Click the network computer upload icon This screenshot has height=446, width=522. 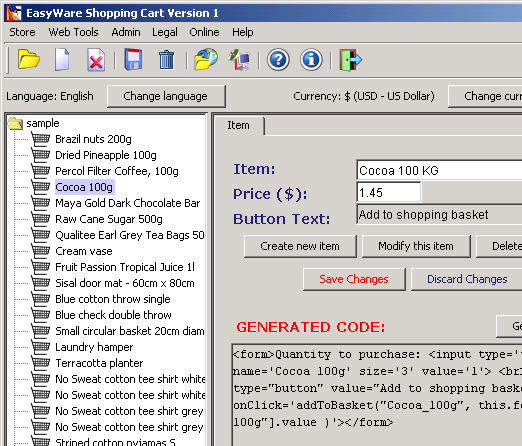pyautogui.click(x=239, y=60)
